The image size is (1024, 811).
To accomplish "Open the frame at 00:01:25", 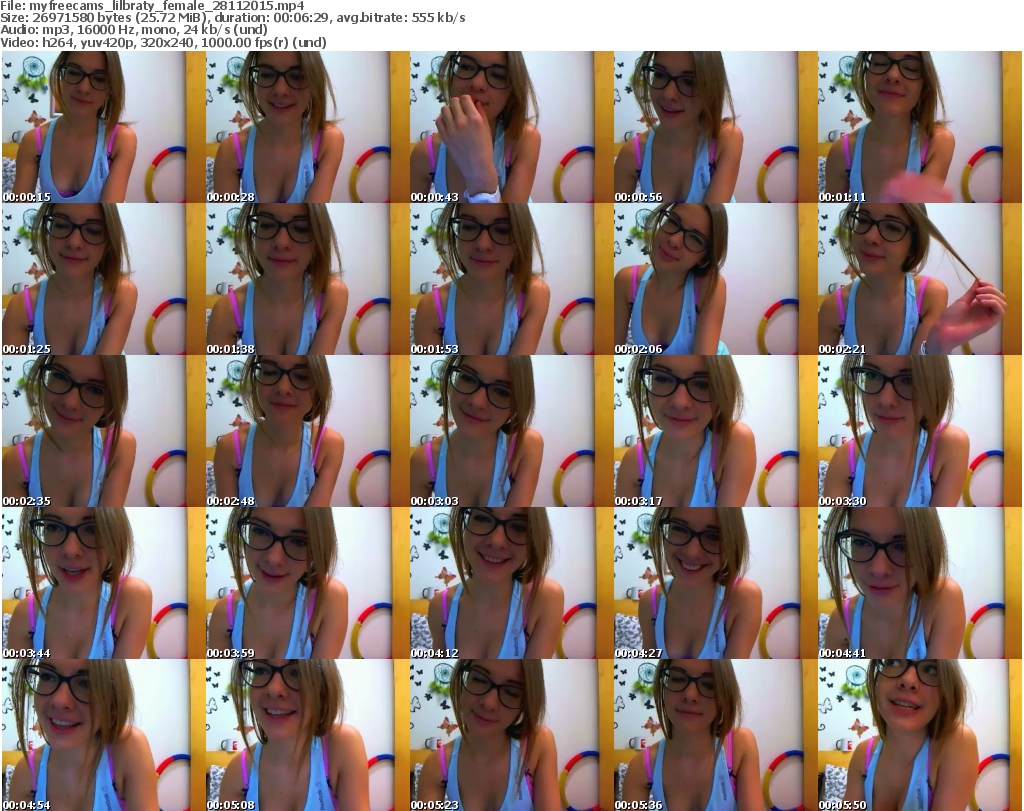I will [103, 279].
